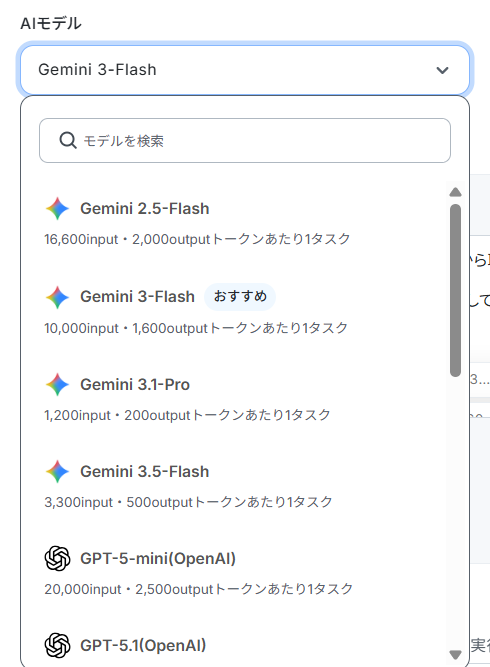The height and width of the screenshot is (667, 490).
Task: Collapse the AI model dropdown chevron
Action: click(442, 70)
